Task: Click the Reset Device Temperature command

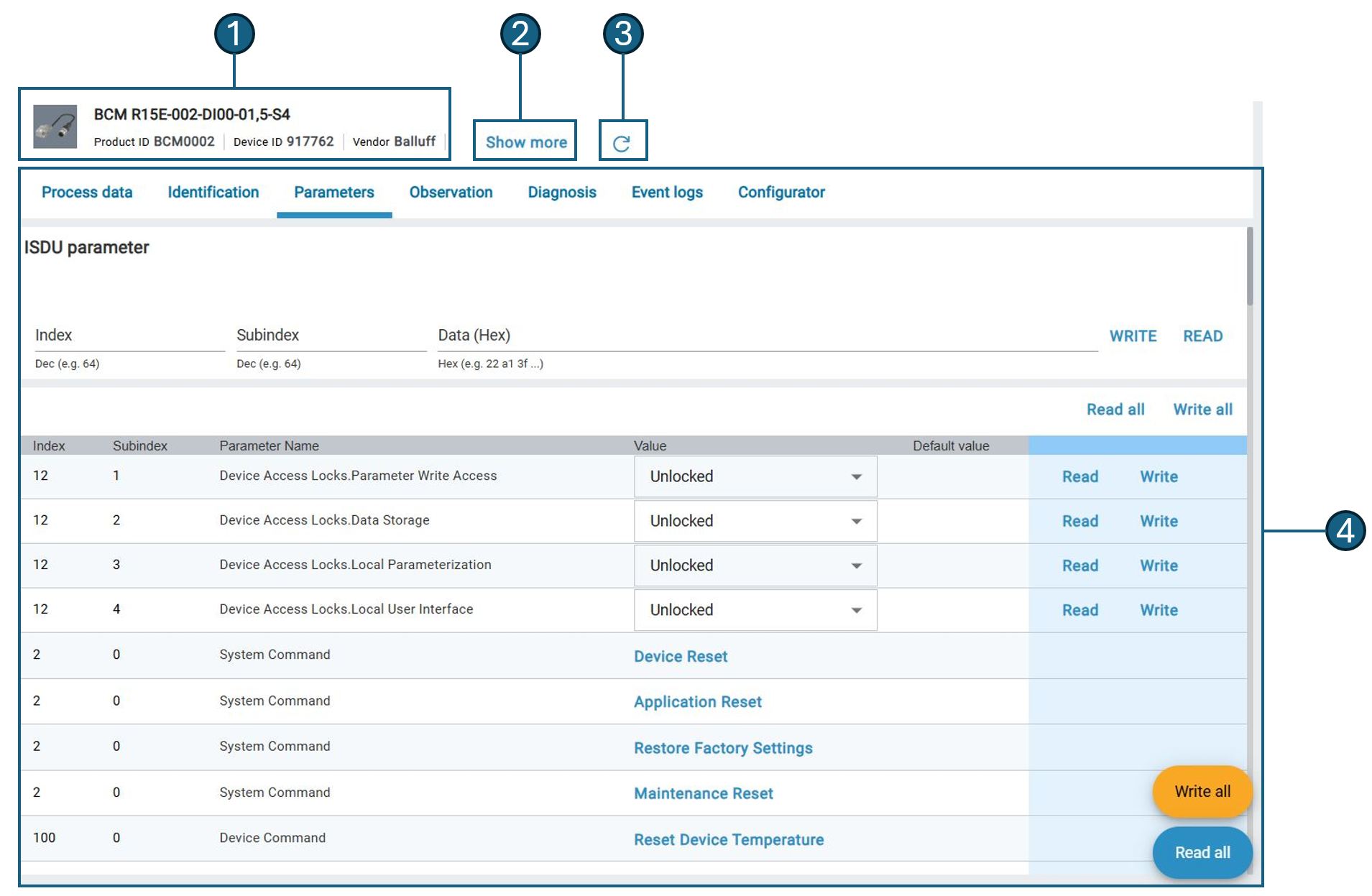Action: 728,840
